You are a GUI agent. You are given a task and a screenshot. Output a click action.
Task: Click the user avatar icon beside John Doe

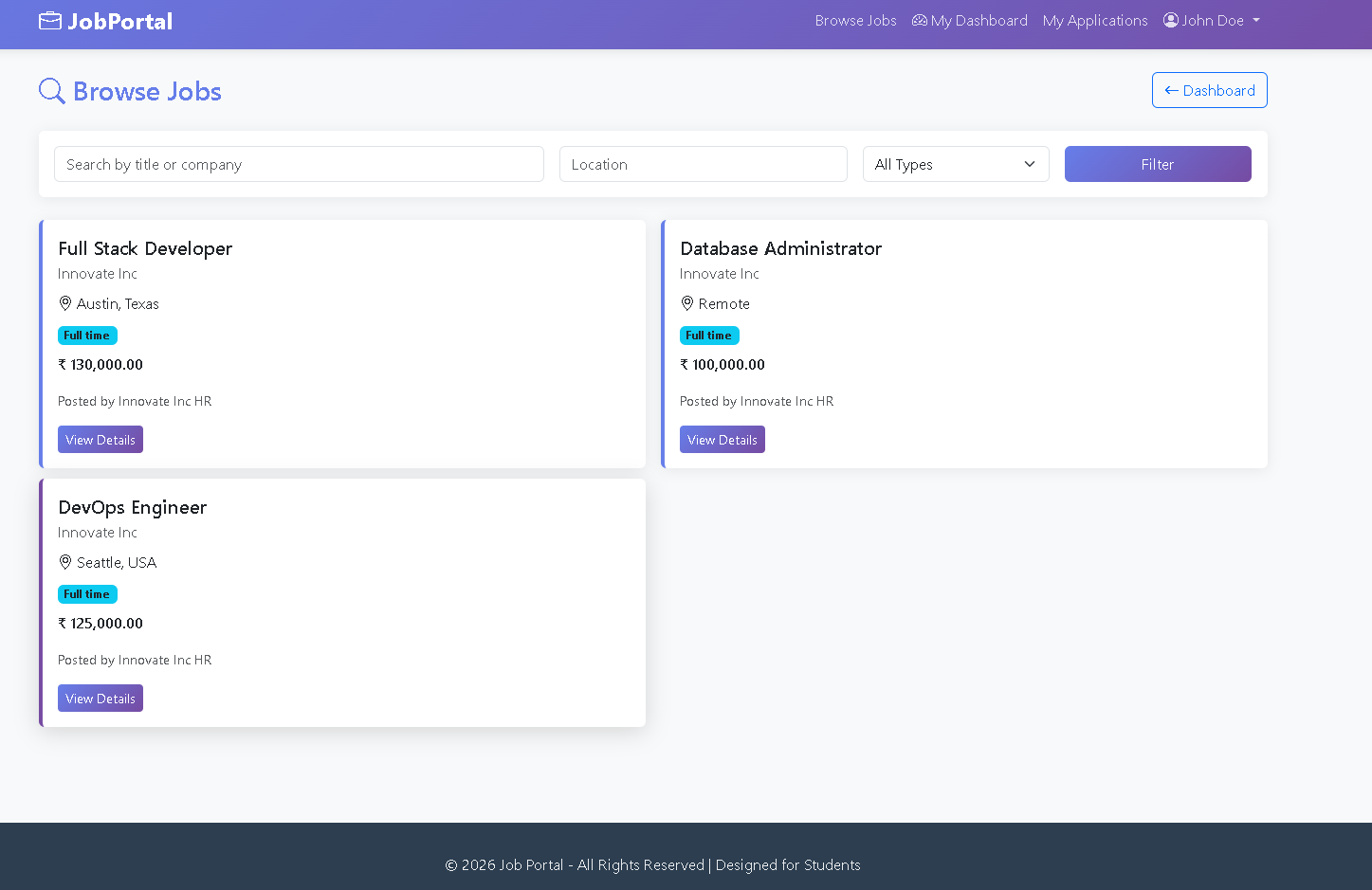coord(1171,20)
